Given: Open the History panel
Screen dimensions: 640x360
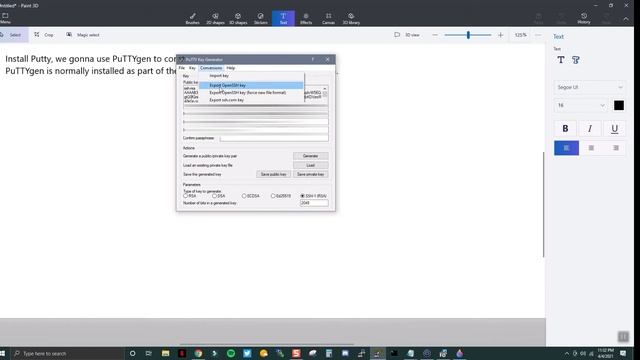Looking at the screenshot, I should click(x=584, y=18).
